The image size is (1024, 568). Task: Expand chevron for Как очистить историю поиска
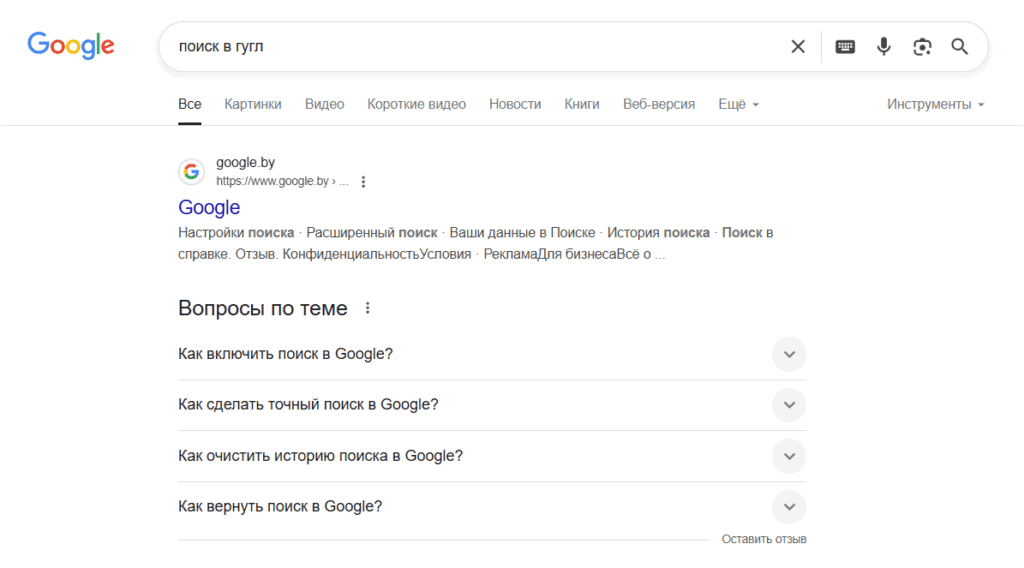[789, 456]
